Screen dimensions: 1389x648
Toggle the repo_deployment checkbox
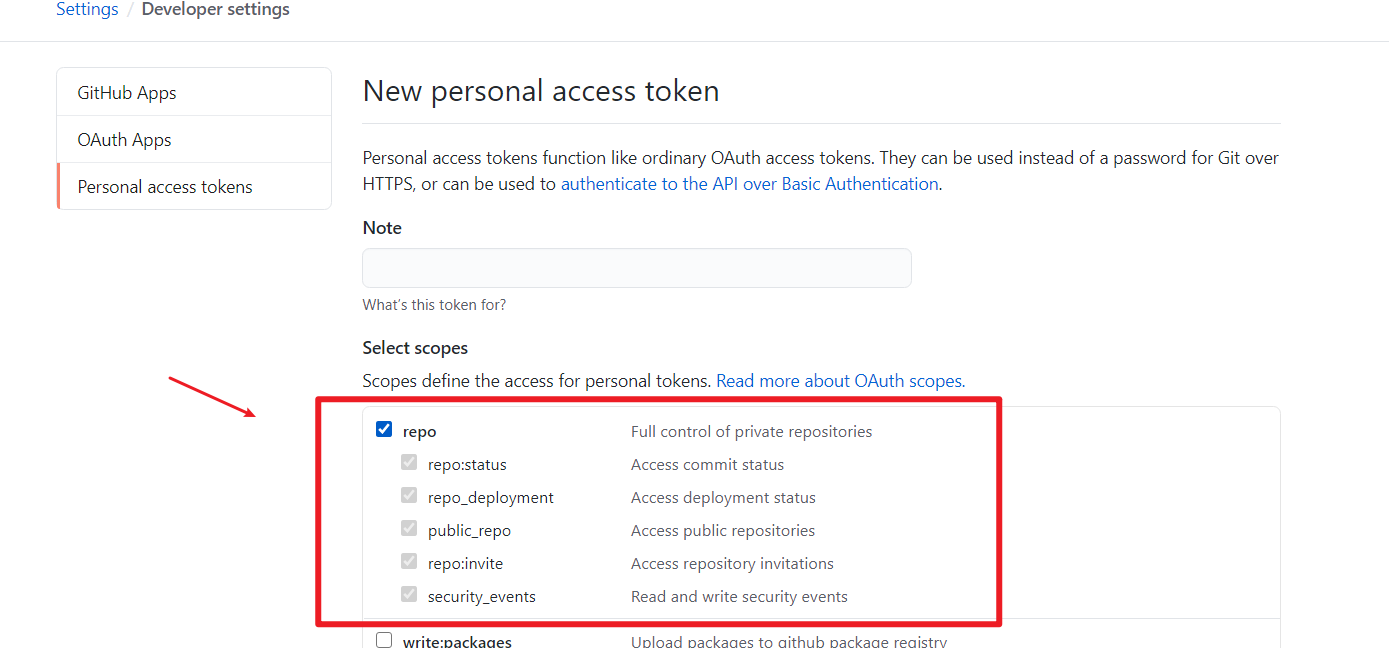point(409,496)
